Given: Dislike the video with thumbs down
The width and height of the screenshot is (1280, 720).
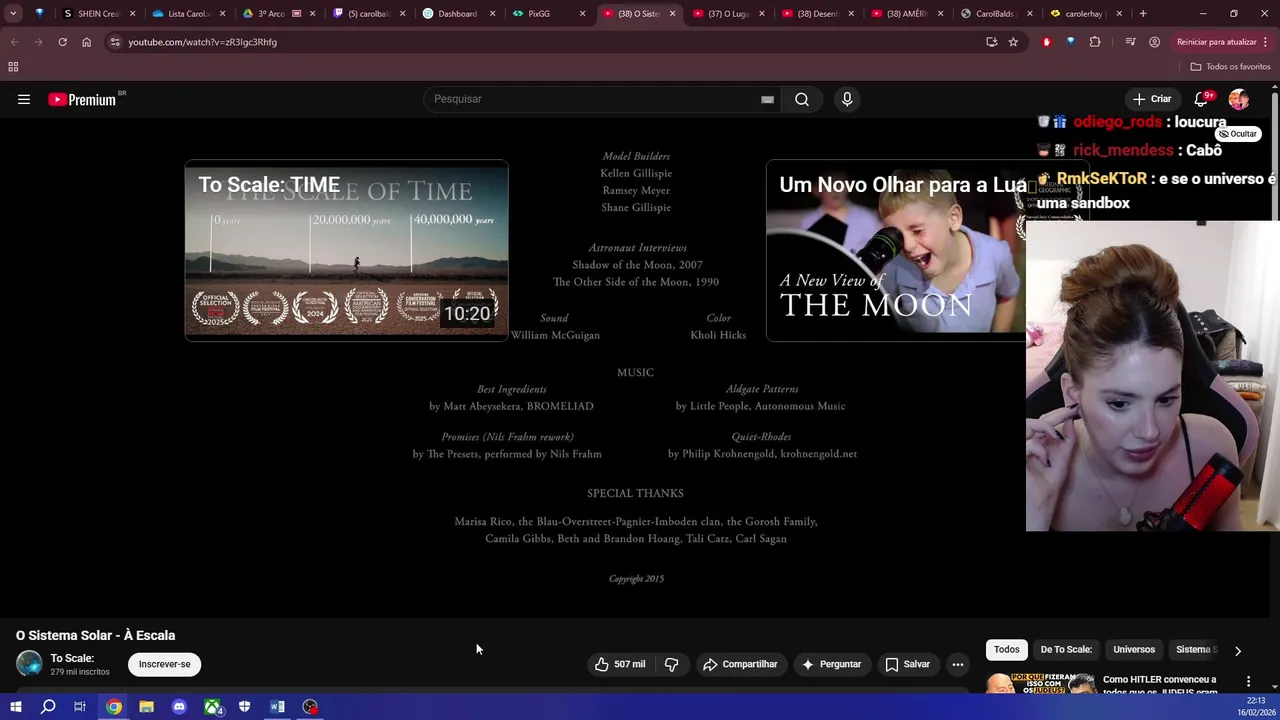Looking at the screenshot, I should [671, 664].
